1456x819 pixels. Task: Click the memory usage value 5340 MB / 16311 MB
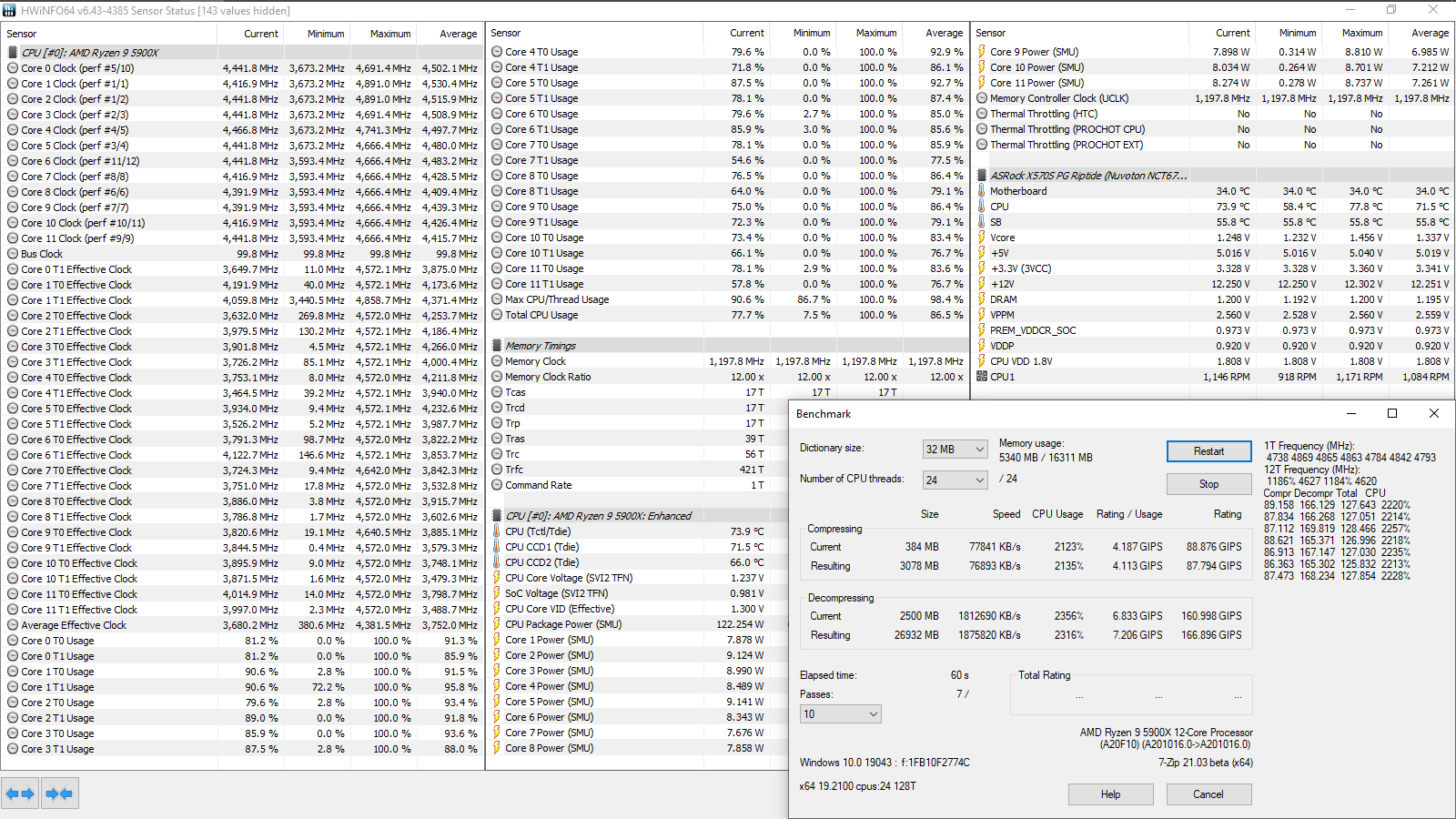pyautogui.click(x=1046, y=458)
